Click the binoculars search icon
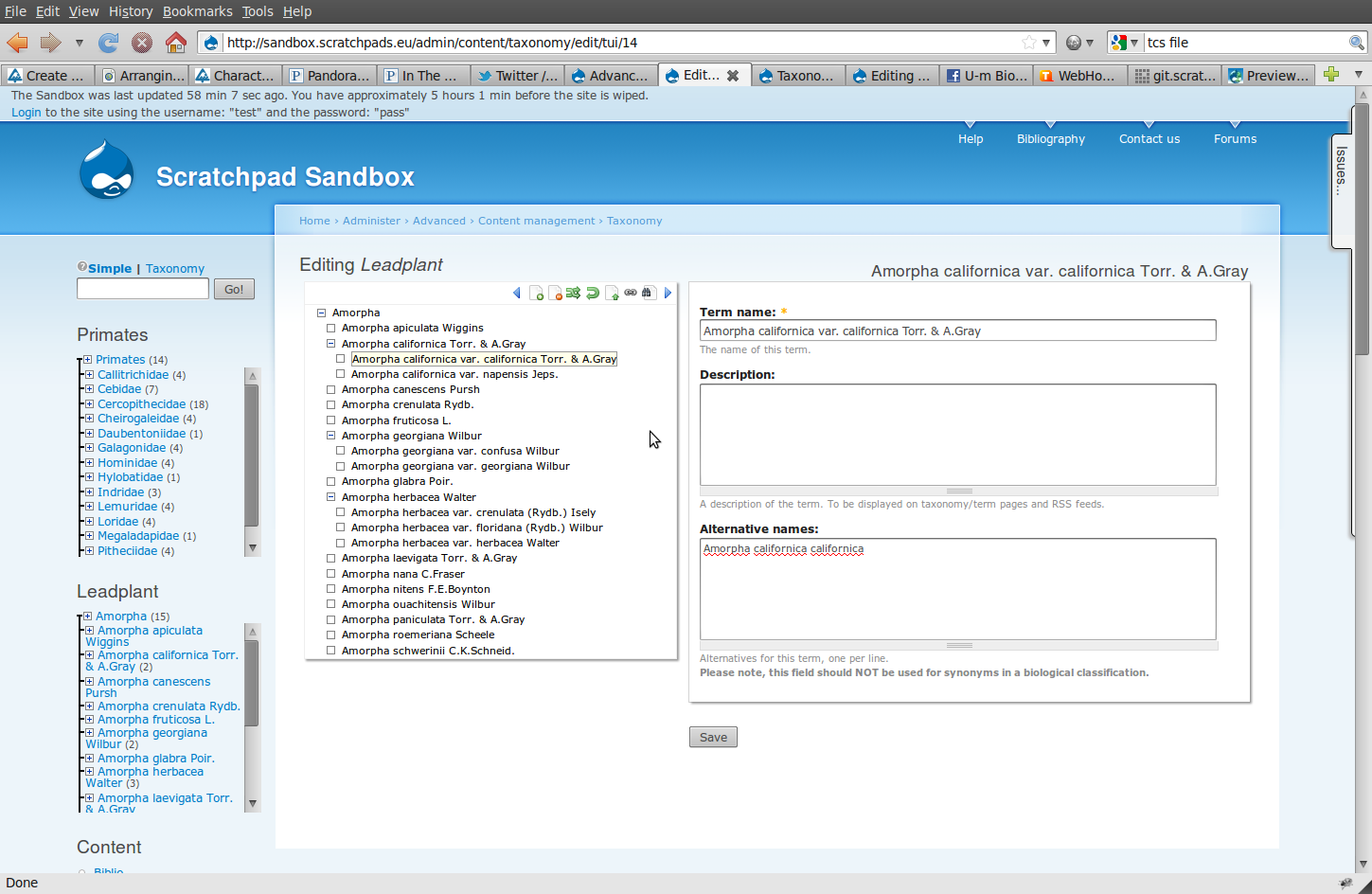 tap(648, 293)
